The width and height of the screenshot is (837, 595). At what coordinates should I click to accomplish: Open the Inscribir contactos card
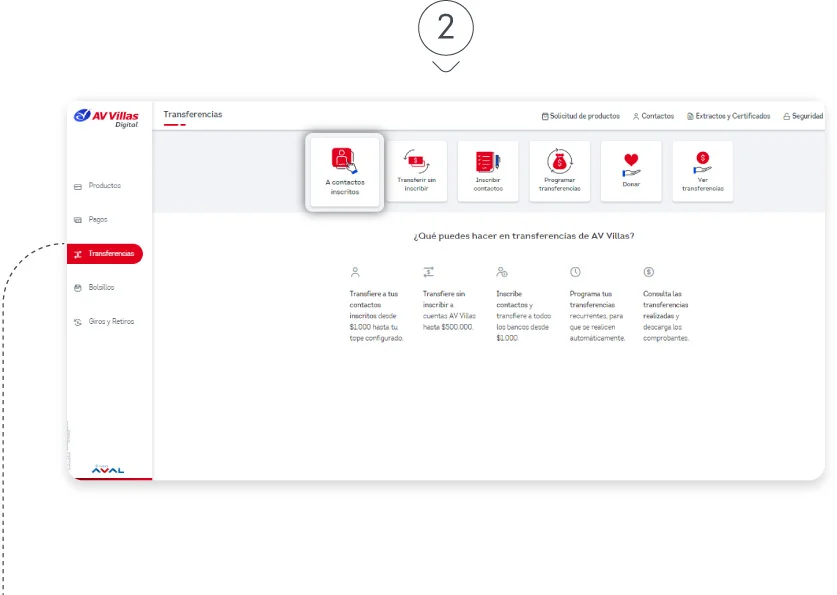[x=488, y=171]
